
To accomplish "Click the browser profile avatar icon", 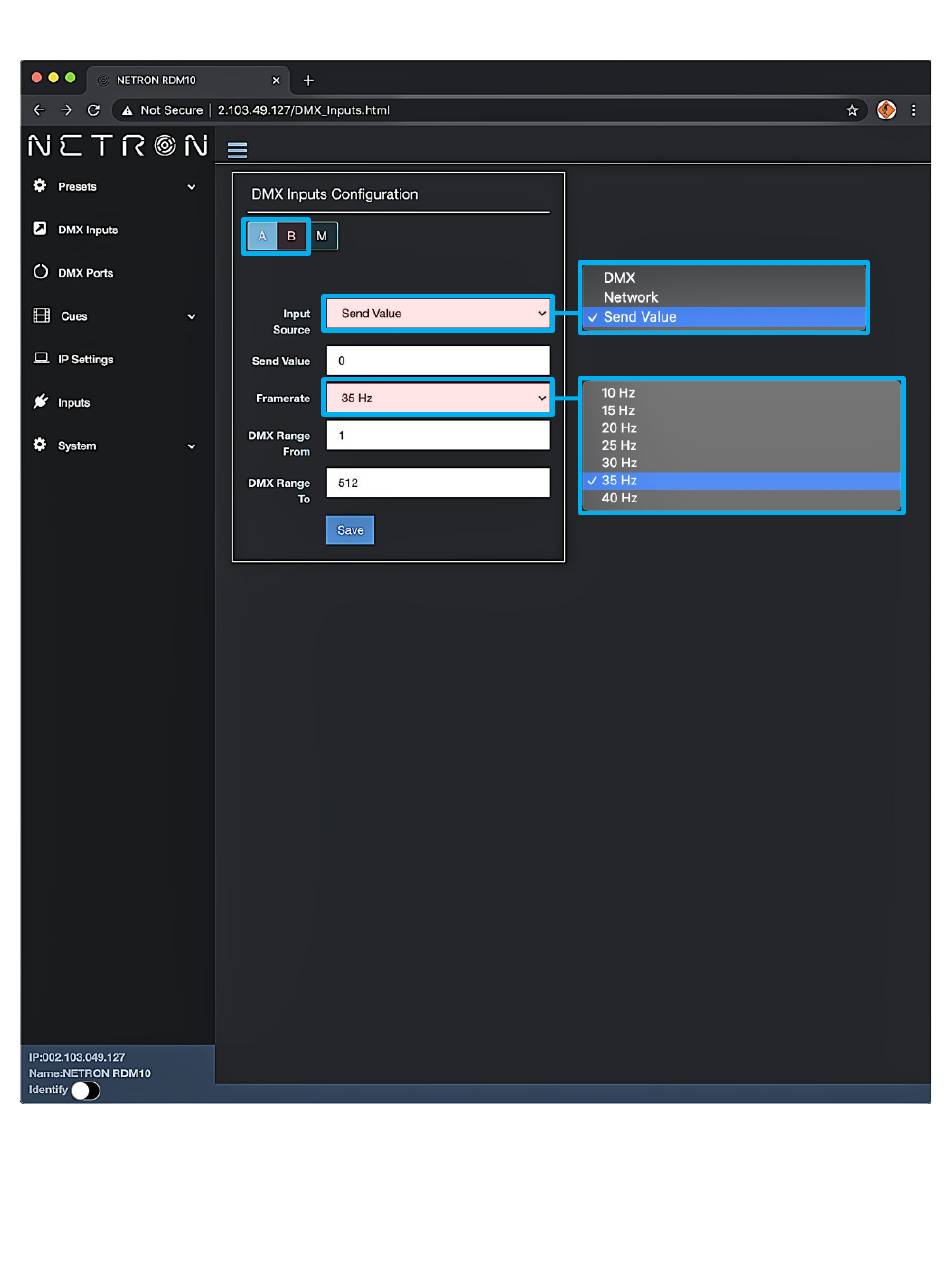I will [886, 110].
